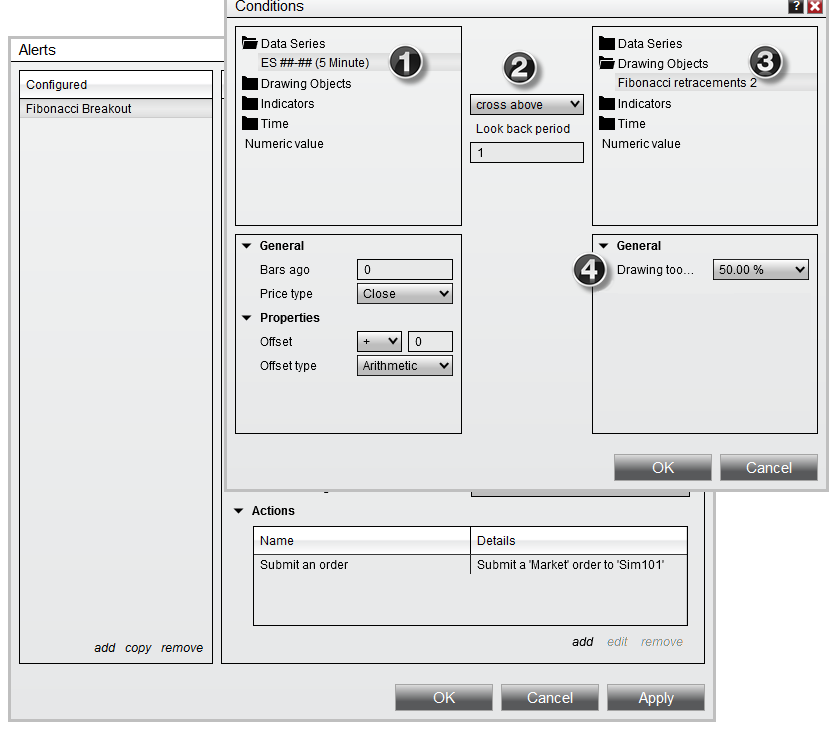The image size is (835, 744).
Task: Open the cross above condition dropdown
Action: 526,104
